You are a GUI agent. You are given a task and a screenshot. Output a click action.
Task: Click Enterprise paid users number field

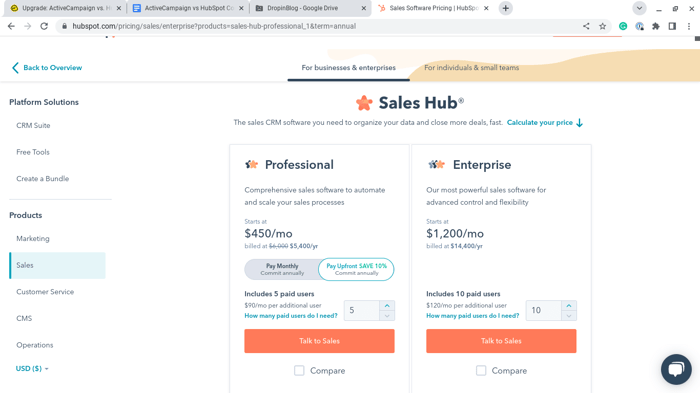click(543, 310)
